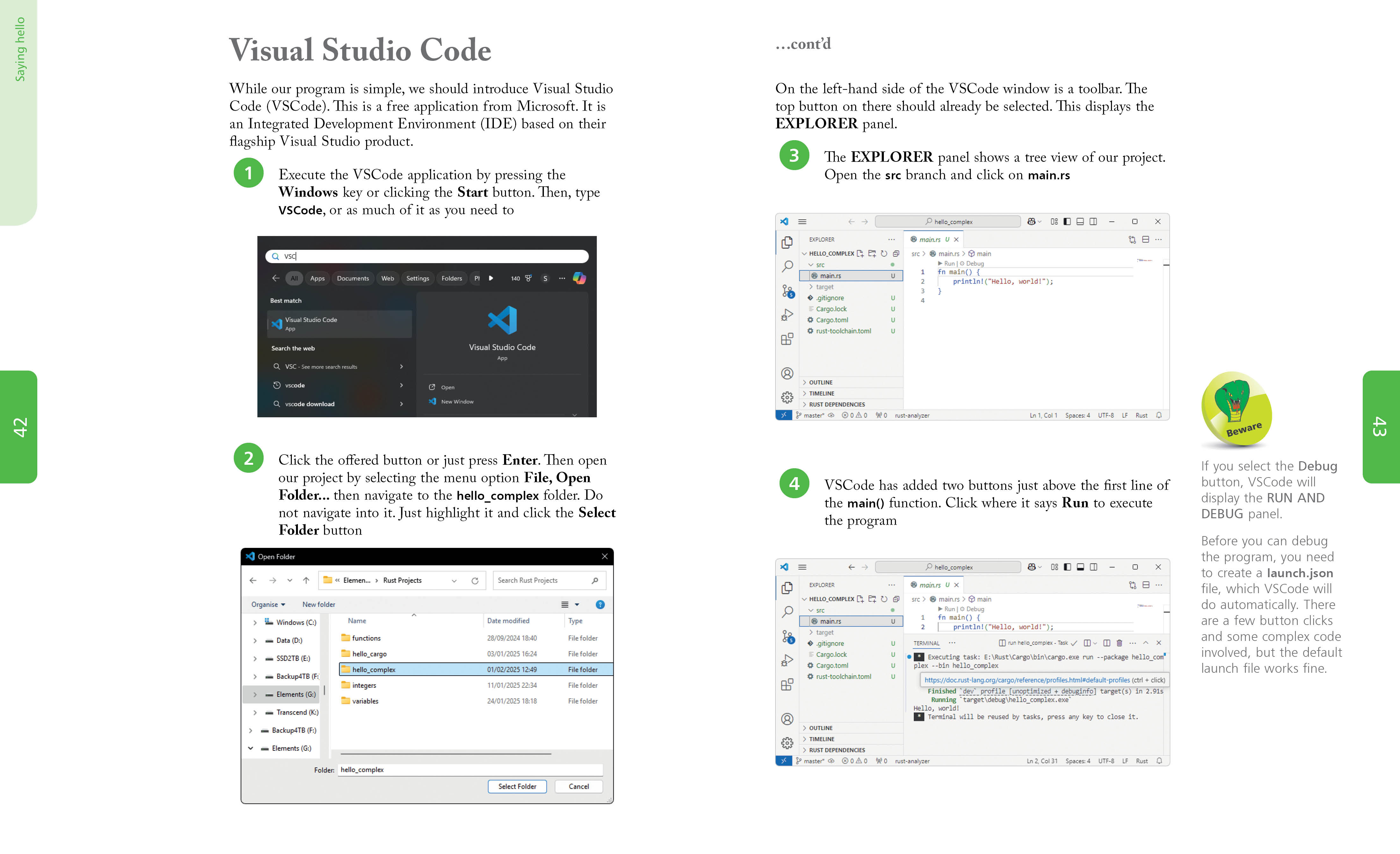Select Web filter in Windows search
This screenshot has width=1400, height=854.
(x=387, y=278)
